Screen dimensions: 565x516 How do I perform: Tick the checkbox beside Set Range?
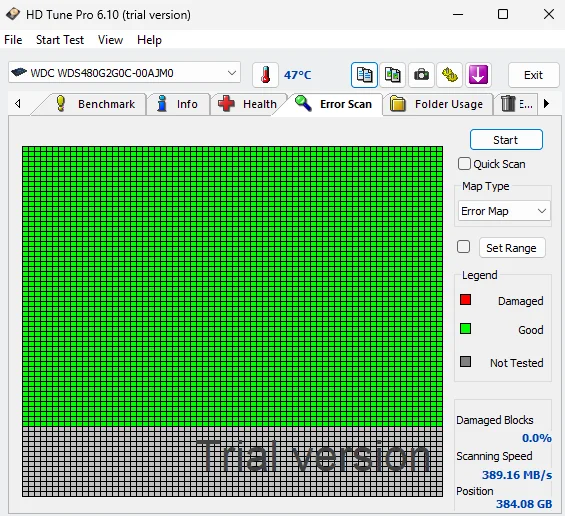[463, 247]
